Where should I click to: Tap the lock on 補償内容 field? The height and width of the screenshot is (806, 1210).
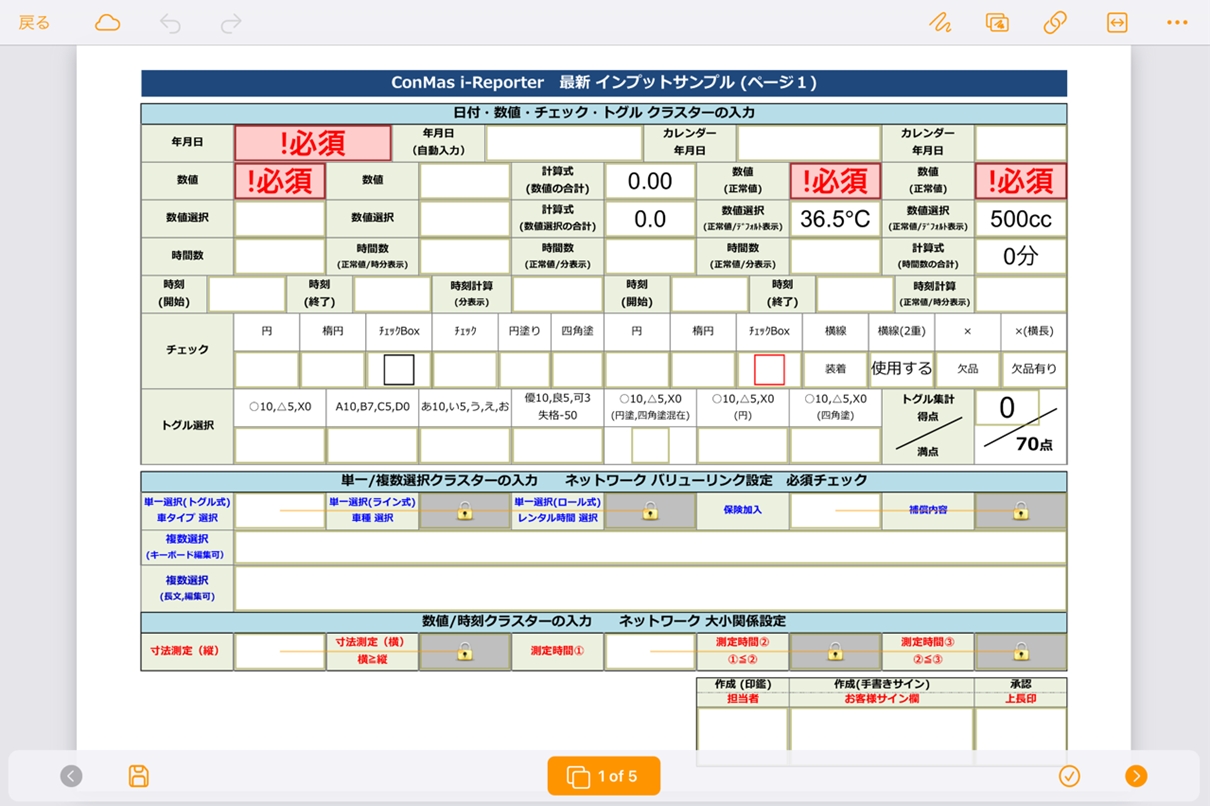click(1021, 511)
